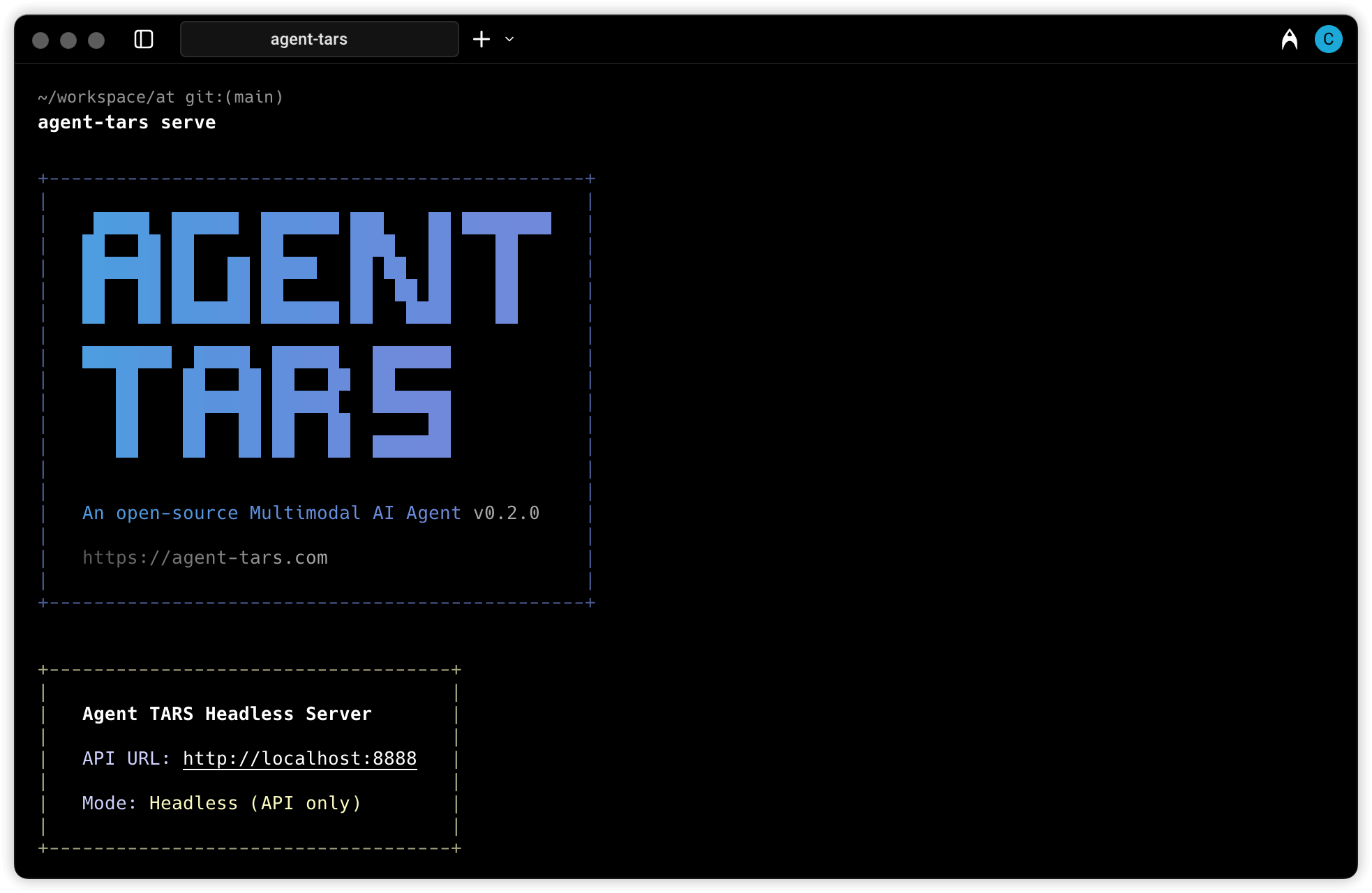1372x893 pixels.
Task: Open the rocket-shaped AI assistant icon
Action: click(x=1289, y=39)
